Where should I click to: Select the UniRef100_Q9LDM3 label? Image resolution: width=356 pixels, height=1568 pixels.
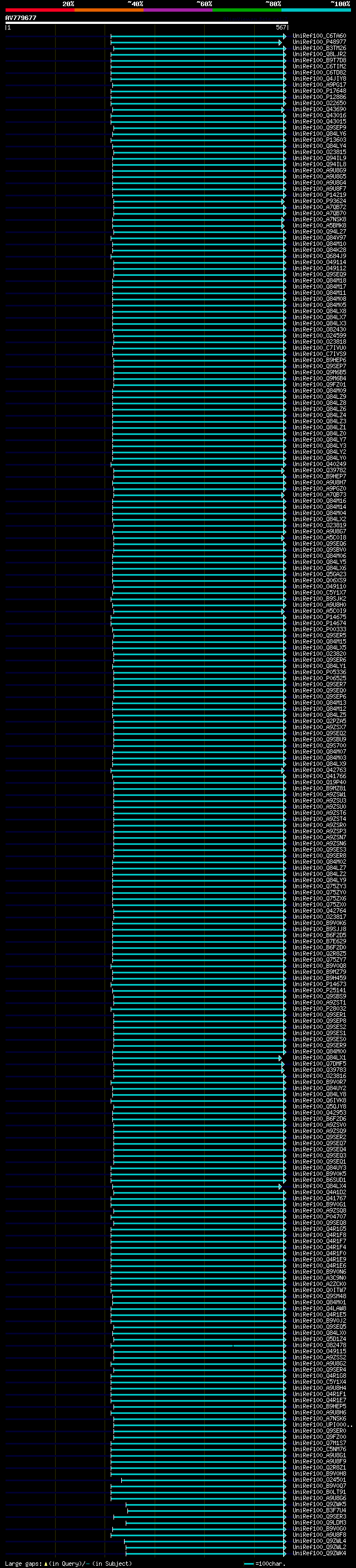319,1522
